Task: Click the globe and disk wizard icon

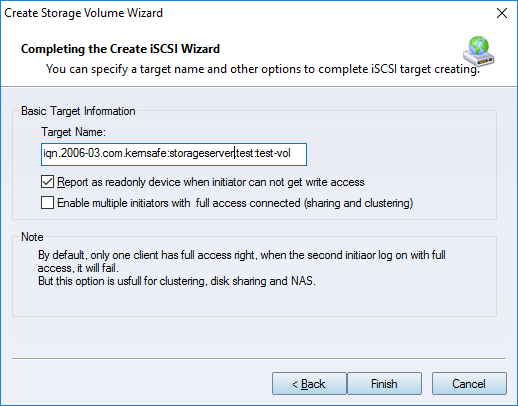Action: pos(479,51)
